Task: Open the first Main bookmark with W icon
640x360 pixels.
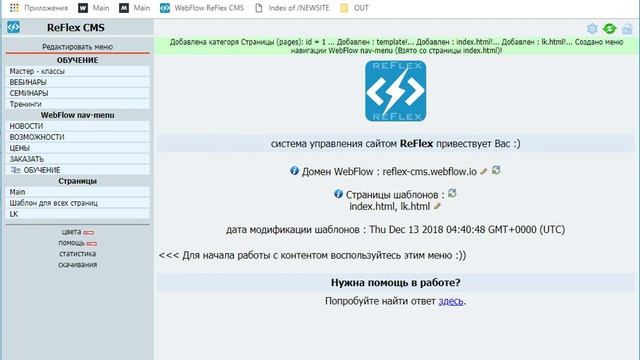Action: [94, 8]
